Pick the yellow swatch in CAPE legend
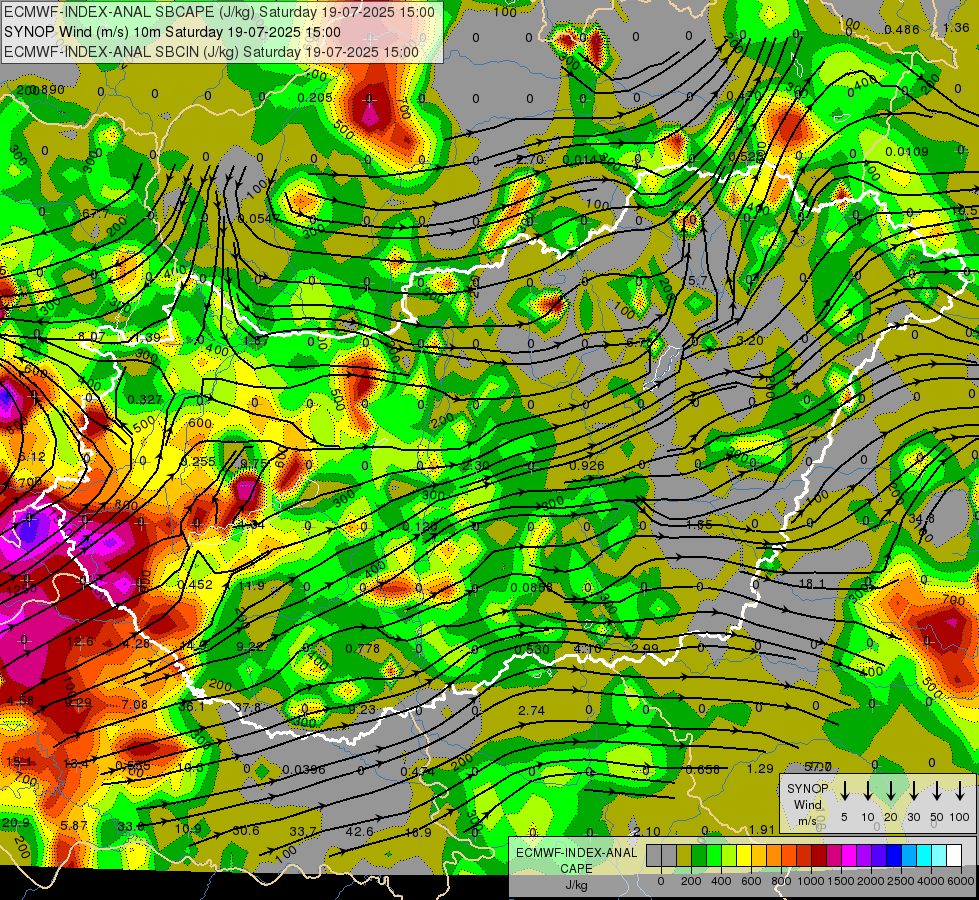Screen dimensions: 979x900 coord(744,856)
